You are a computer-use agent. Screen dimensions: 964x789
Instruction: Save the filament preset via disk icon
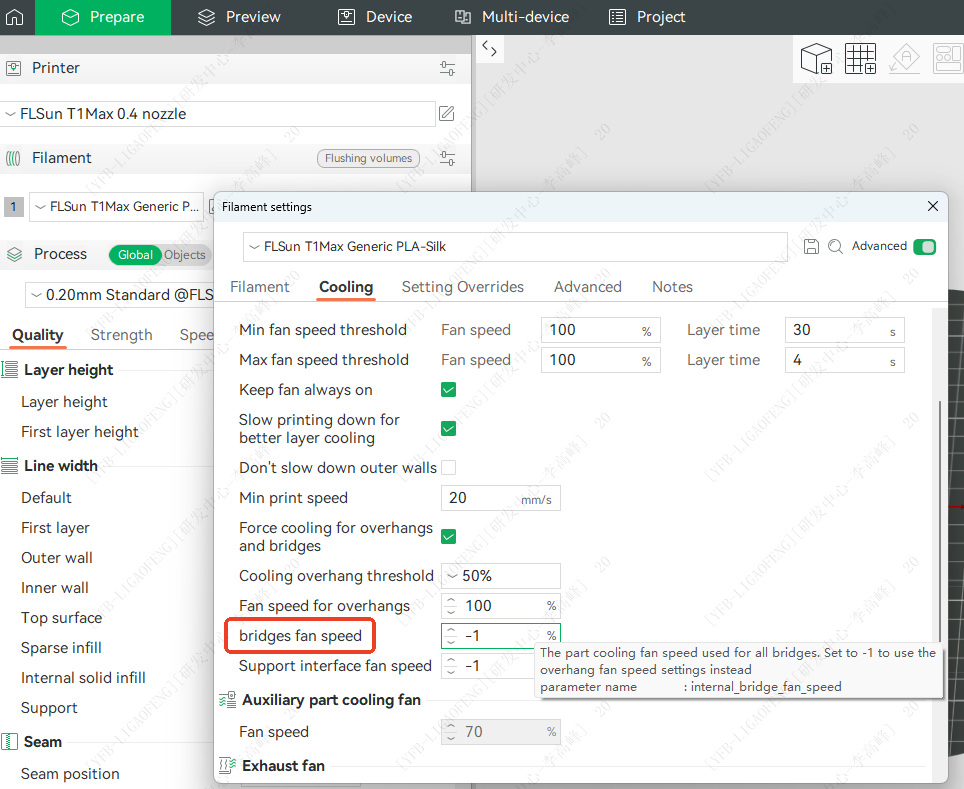coord(812,247)
